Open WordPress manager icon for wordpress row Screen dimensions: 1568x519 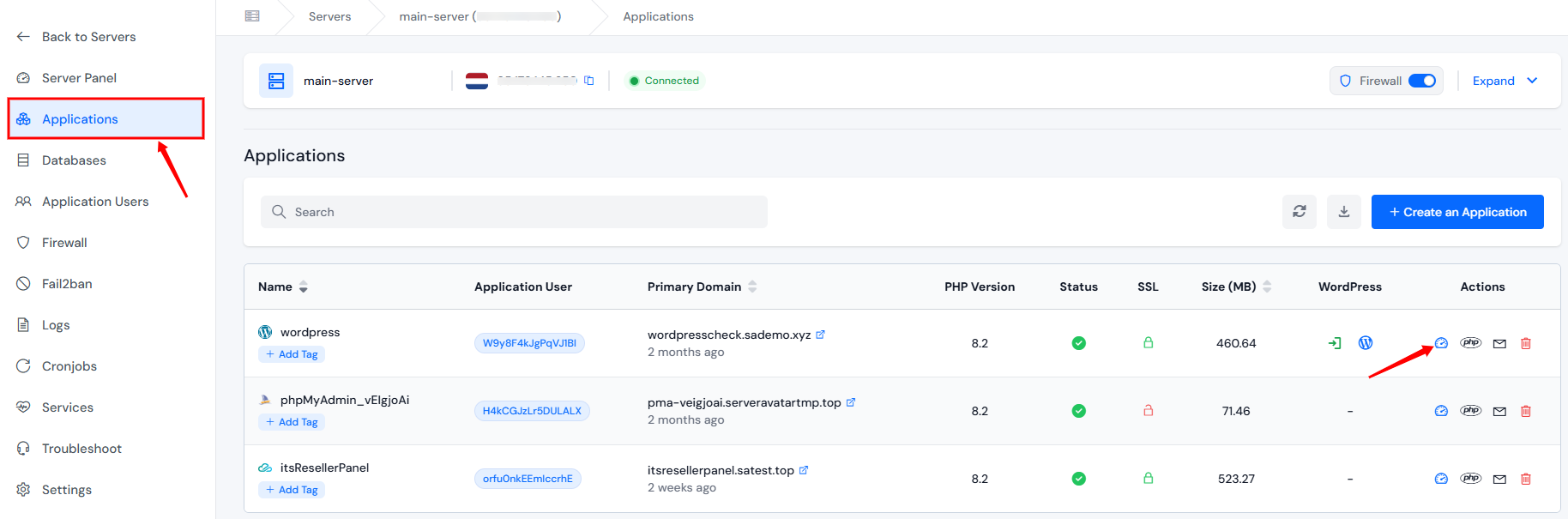pos(1366,343)
